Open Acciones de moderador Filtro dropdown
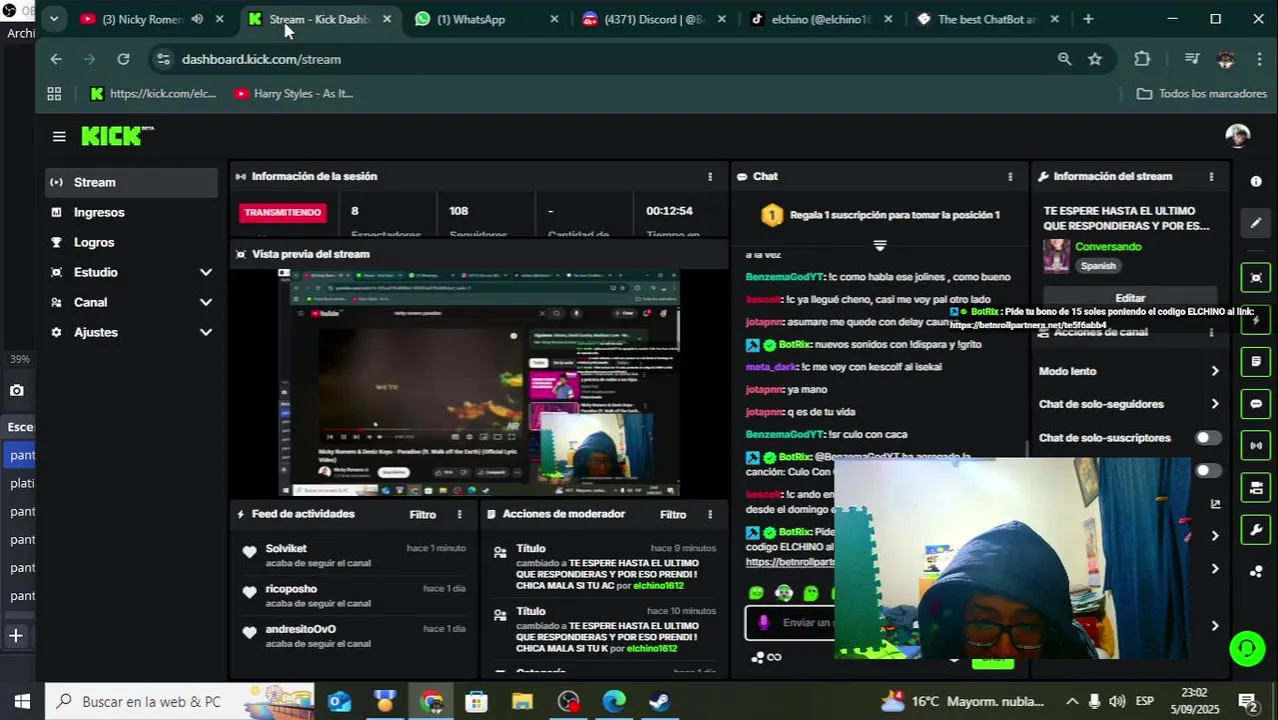This screenshot has height=720, width=1278. [673, 514]
